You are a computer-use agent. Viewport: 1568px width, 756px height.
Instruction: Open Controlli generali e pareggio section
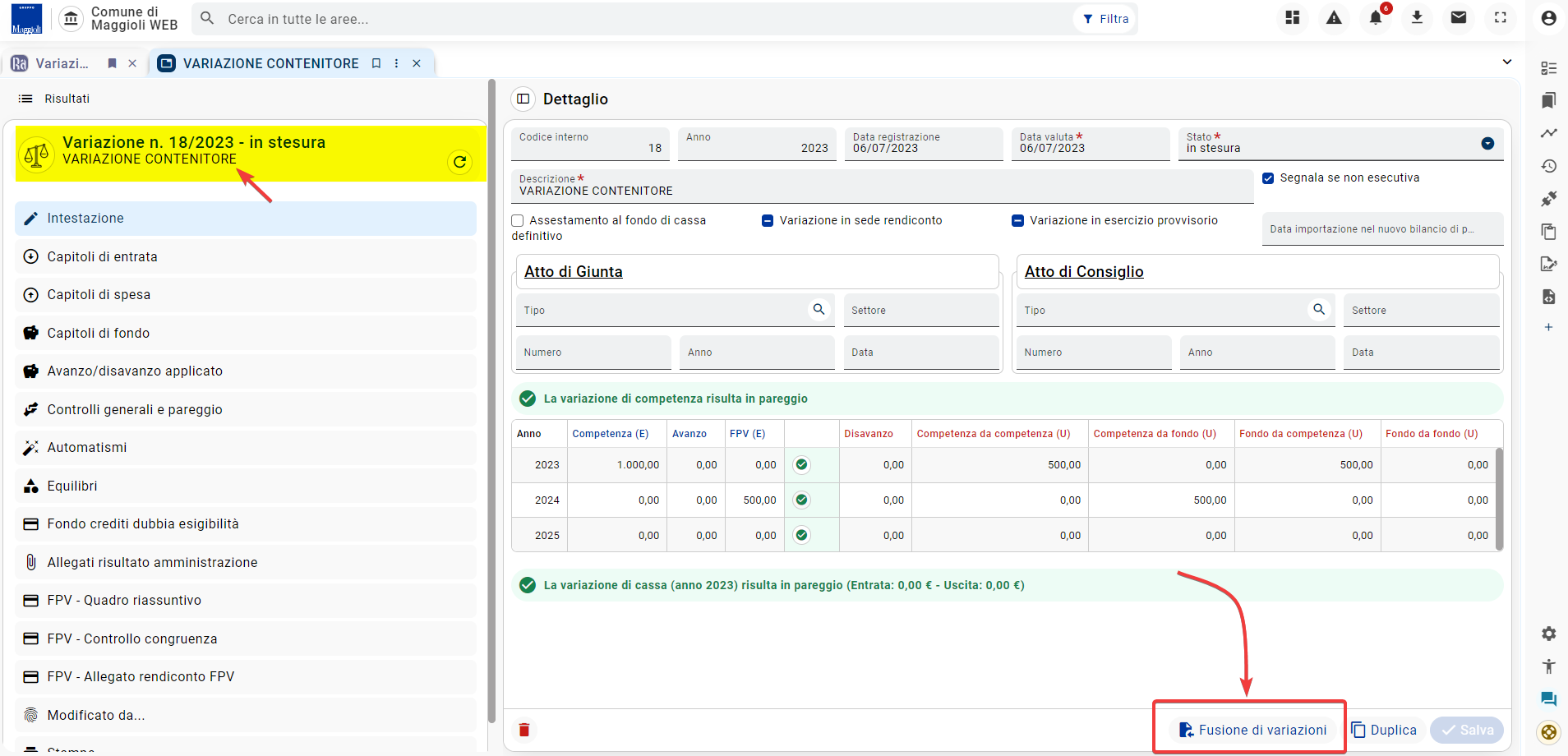[x=246, y=409]
